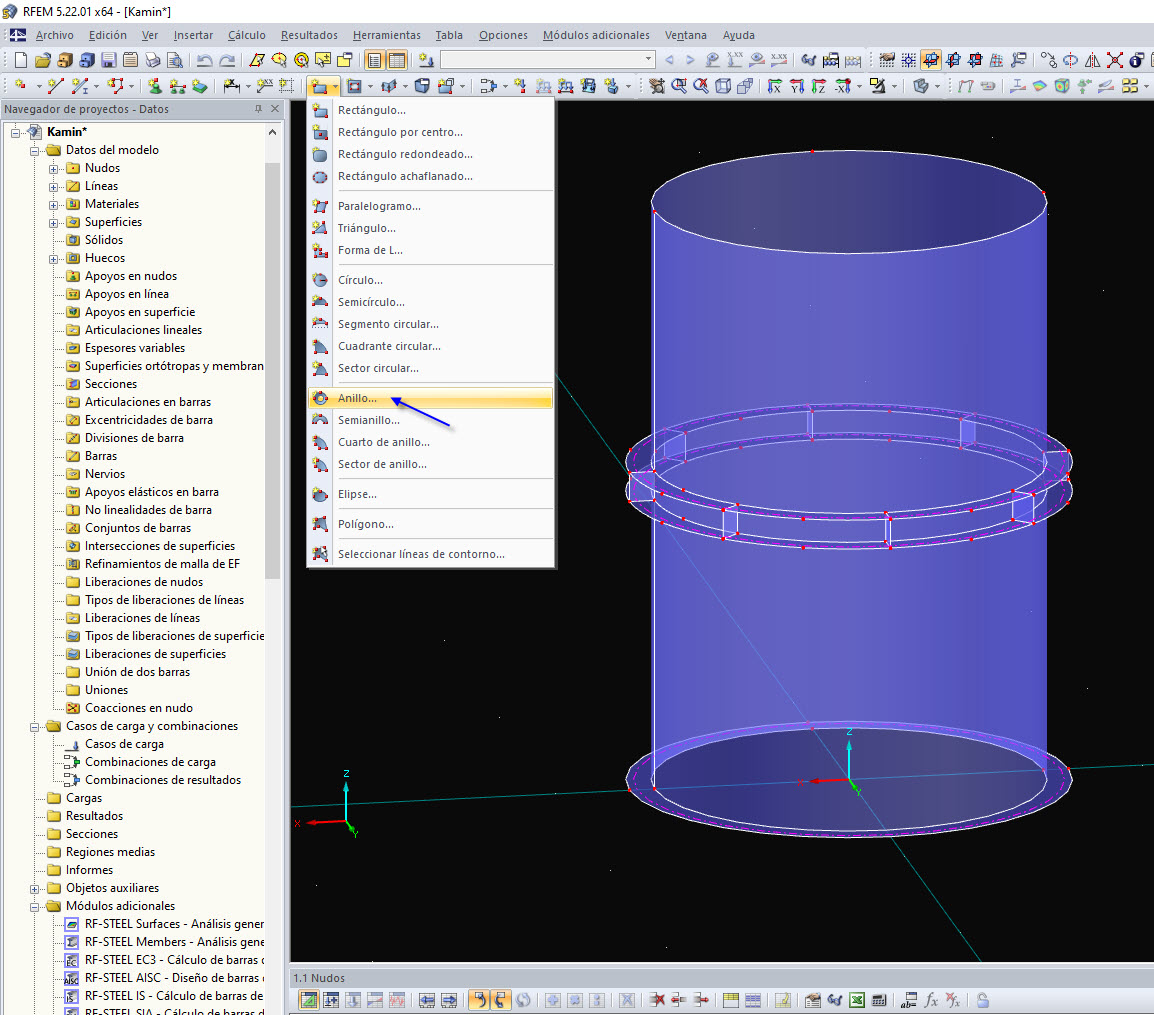
Task: Expand the Nudos tree node
Action: coord(54,168)
